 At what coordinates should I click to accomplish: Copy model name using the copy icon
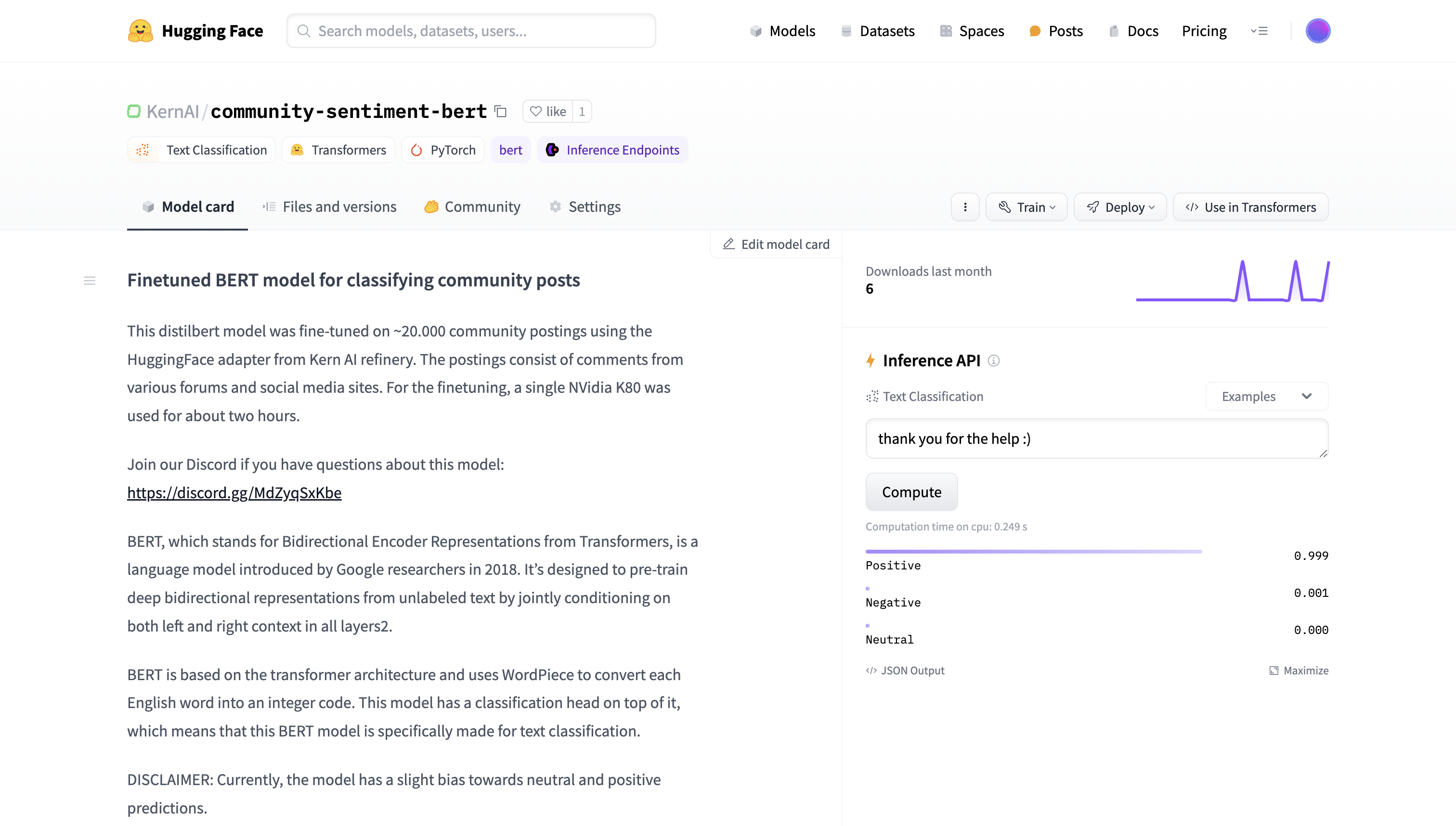pyautogui.click(x=500, y=111)
